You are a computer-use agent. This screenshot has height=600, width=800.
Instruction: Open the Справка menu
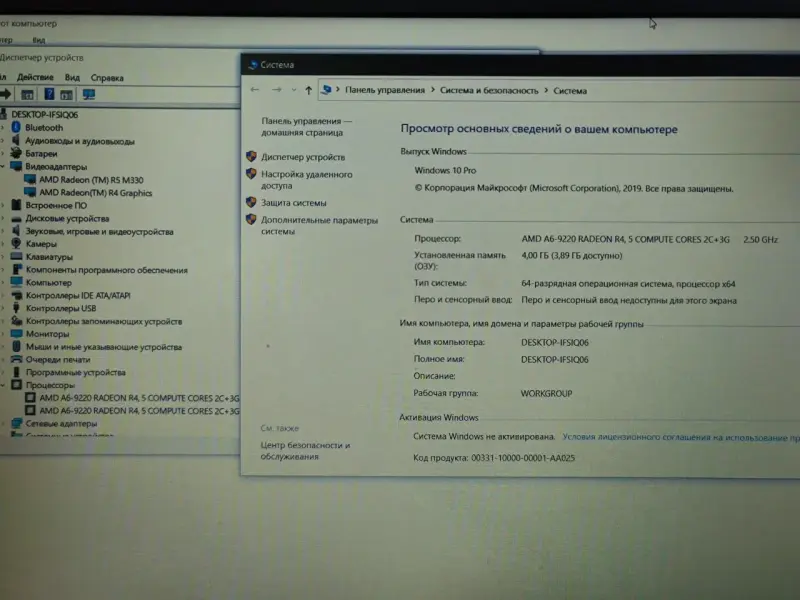(x=107, y=77)
